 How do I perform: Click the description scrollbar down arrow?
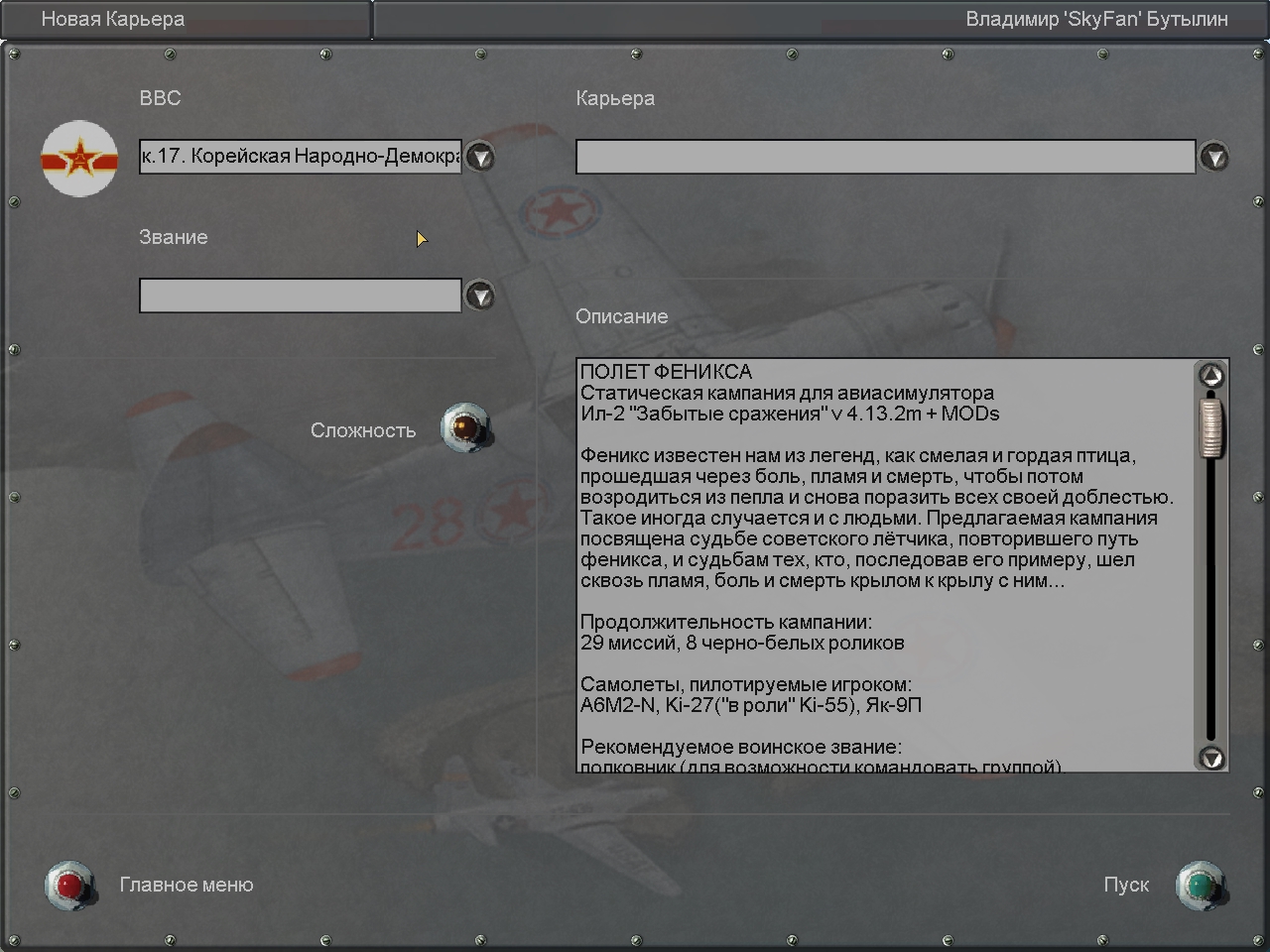1211,759
